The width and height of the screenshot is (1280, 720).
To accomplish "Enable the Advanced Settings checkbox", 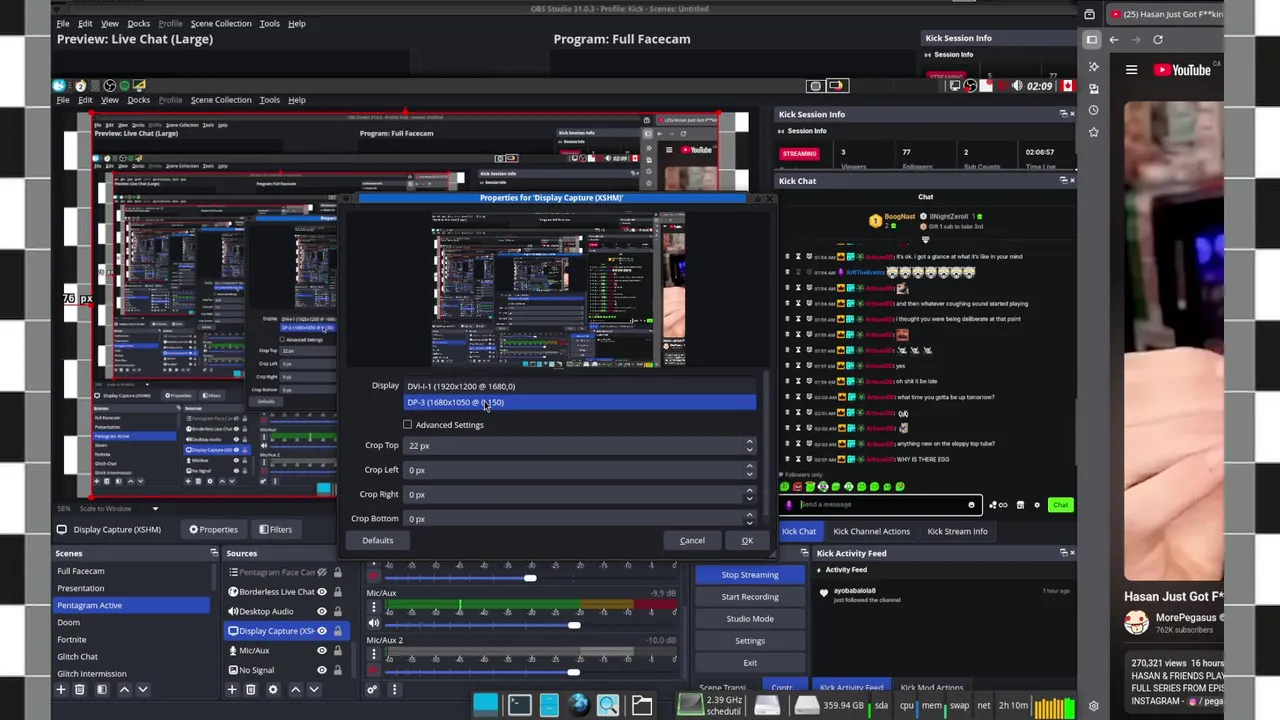I will [x=408, y=425].
